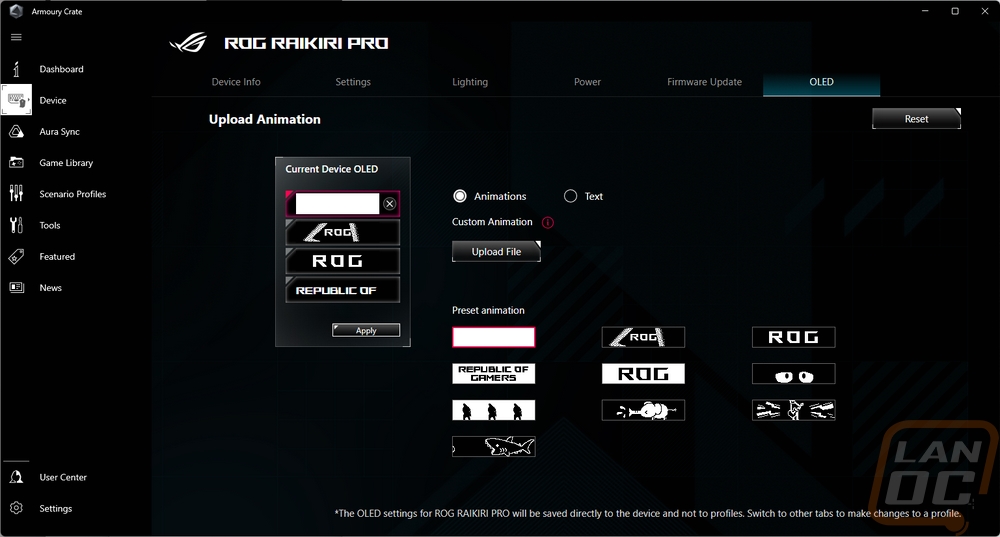Open the Tools wrench icon
The image size is (1000, 537).
point(16,225)
